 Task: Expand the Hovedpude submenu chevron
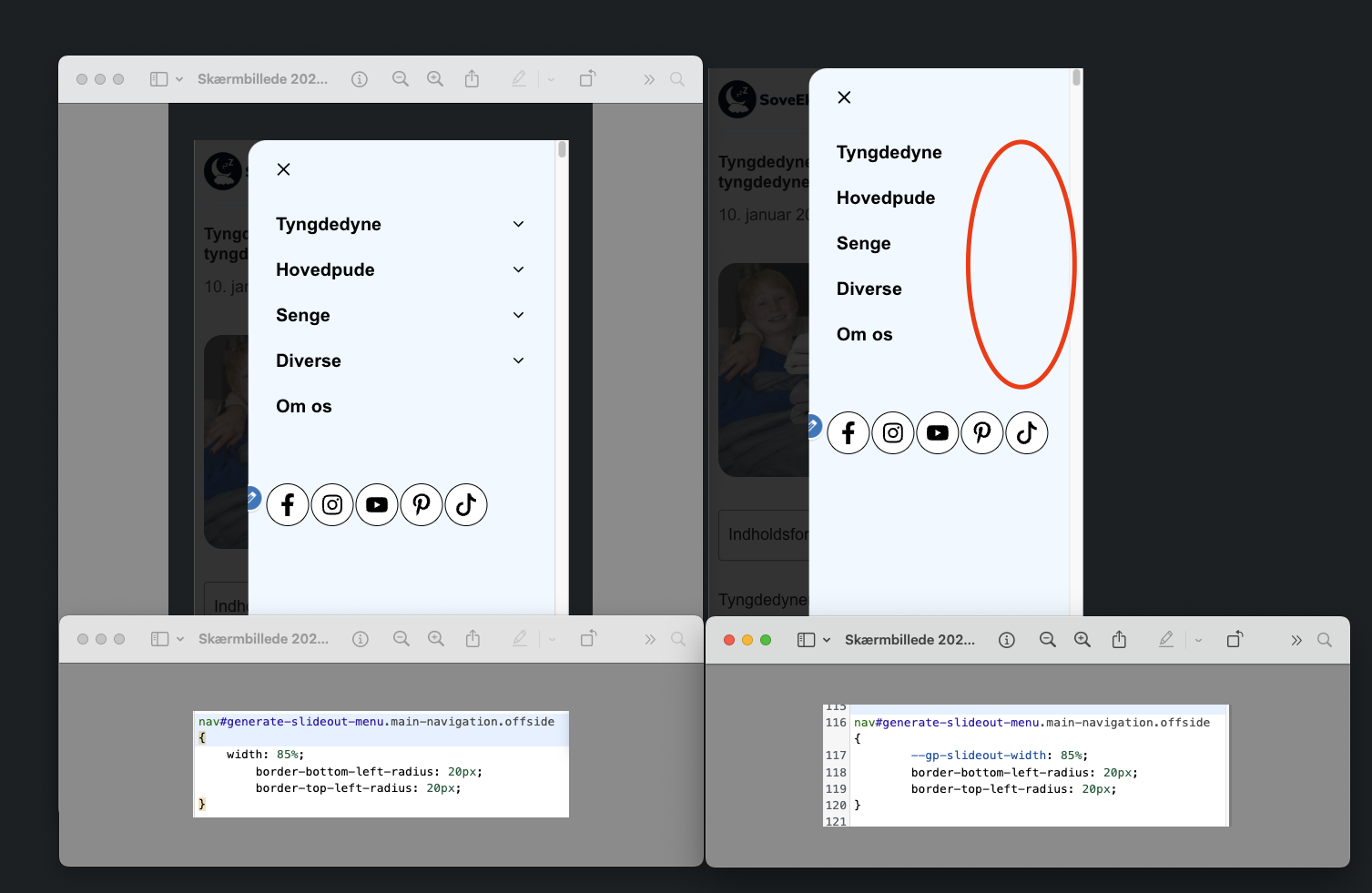click(519, 269)
